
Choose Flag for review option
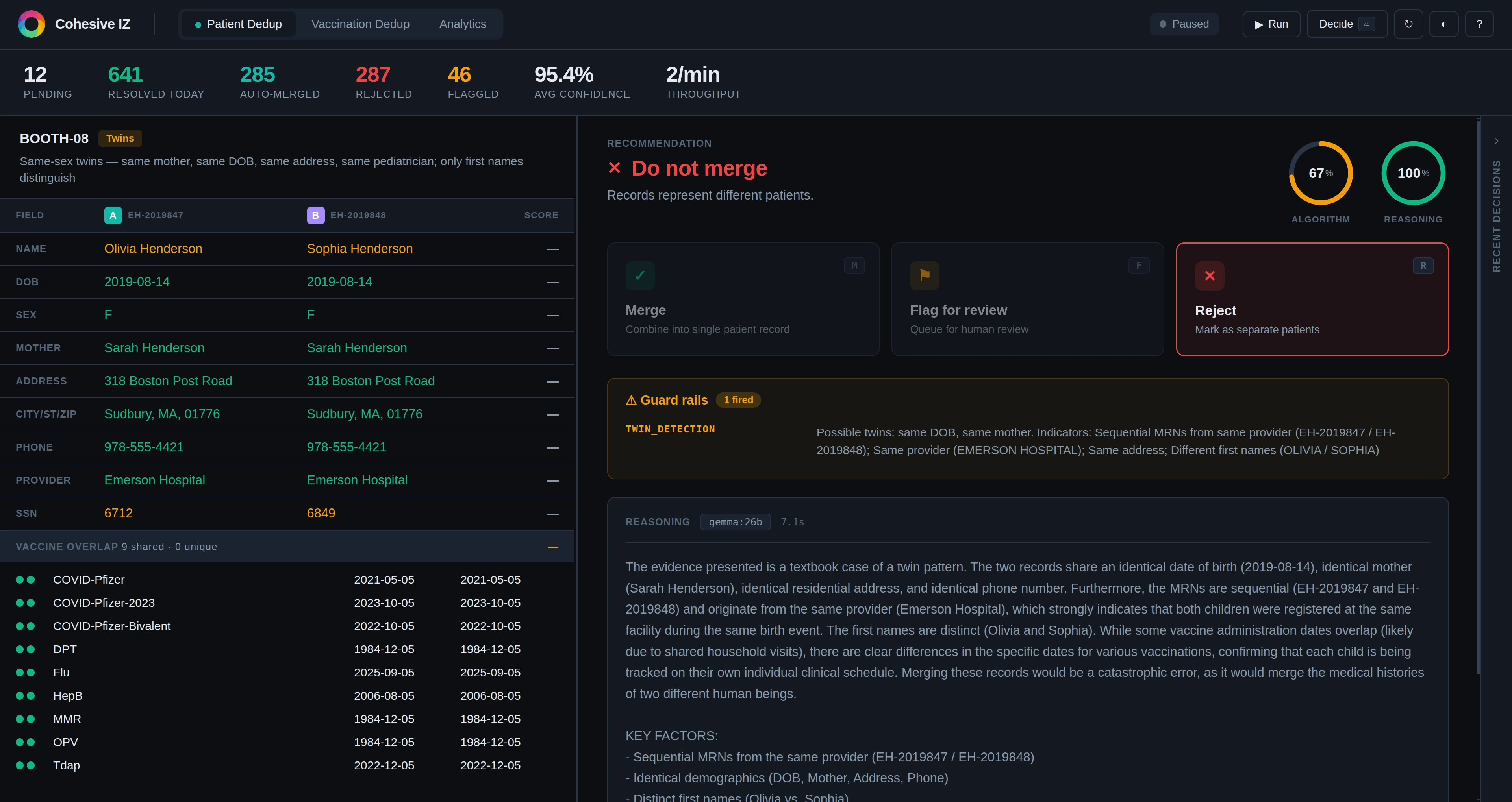tap(1028, 299)
